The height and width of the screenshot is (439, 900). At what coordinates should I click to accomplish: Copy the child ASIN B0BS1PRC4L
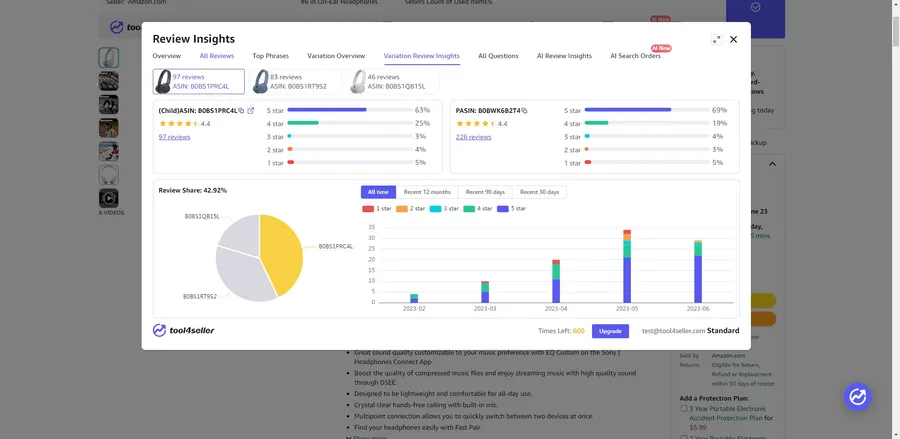(241, 111)
